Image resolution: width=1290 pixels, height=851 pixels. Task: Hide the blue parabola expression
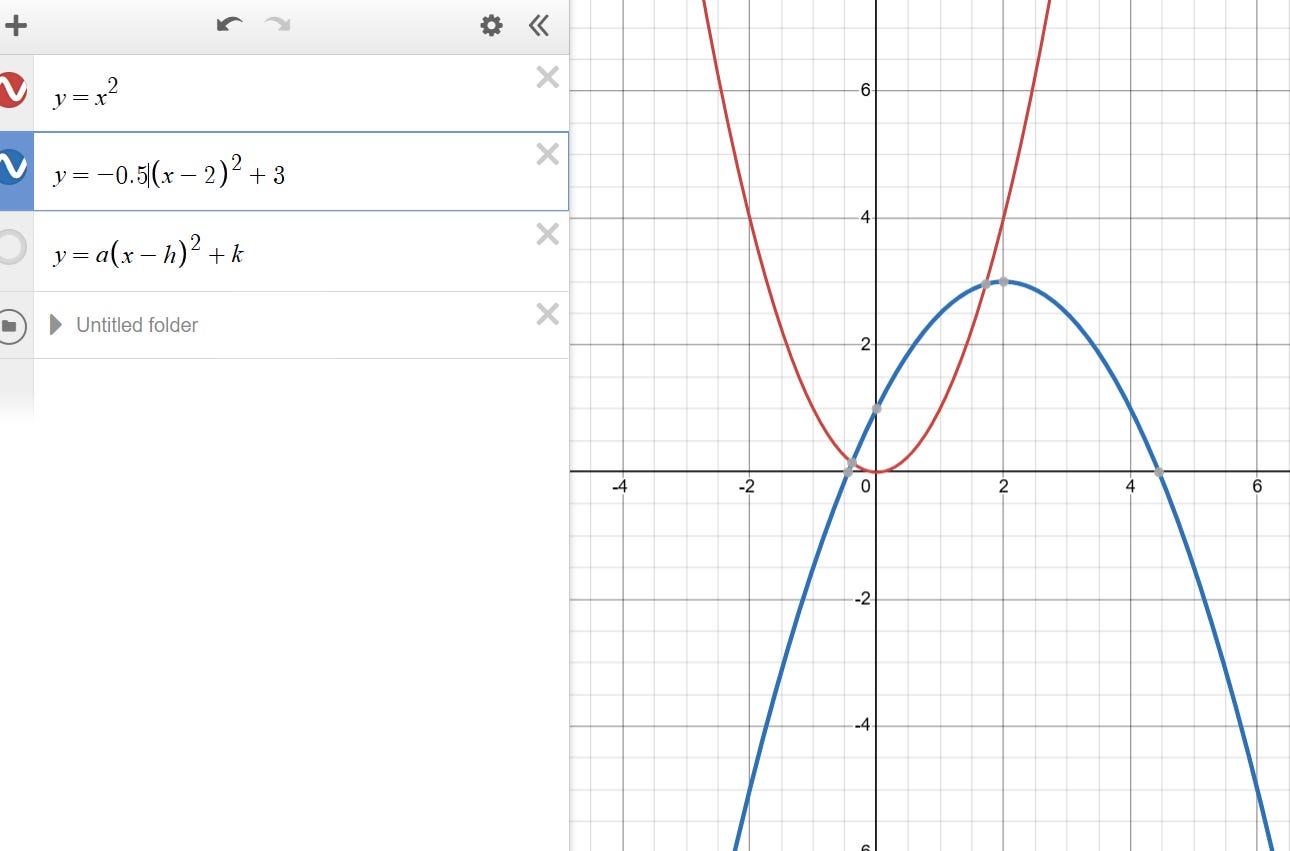coord(12,167)
